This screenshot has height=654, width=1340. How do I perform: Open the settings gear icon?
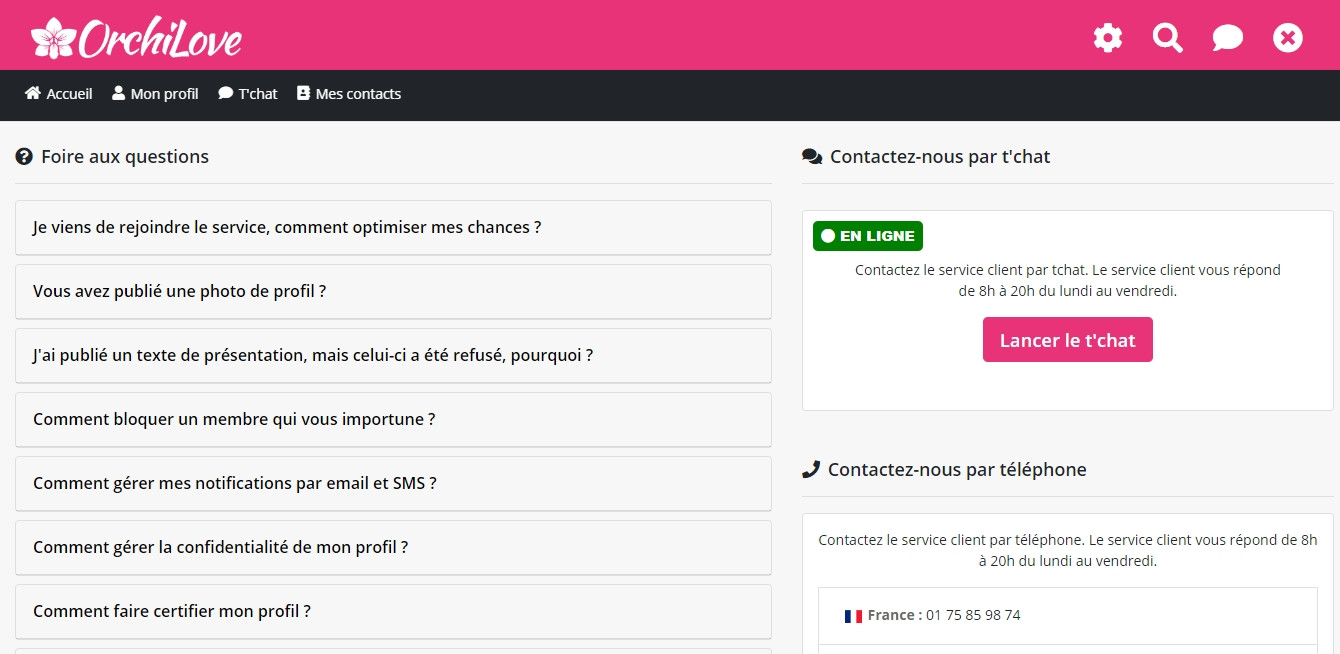[x=1107, y=38]
